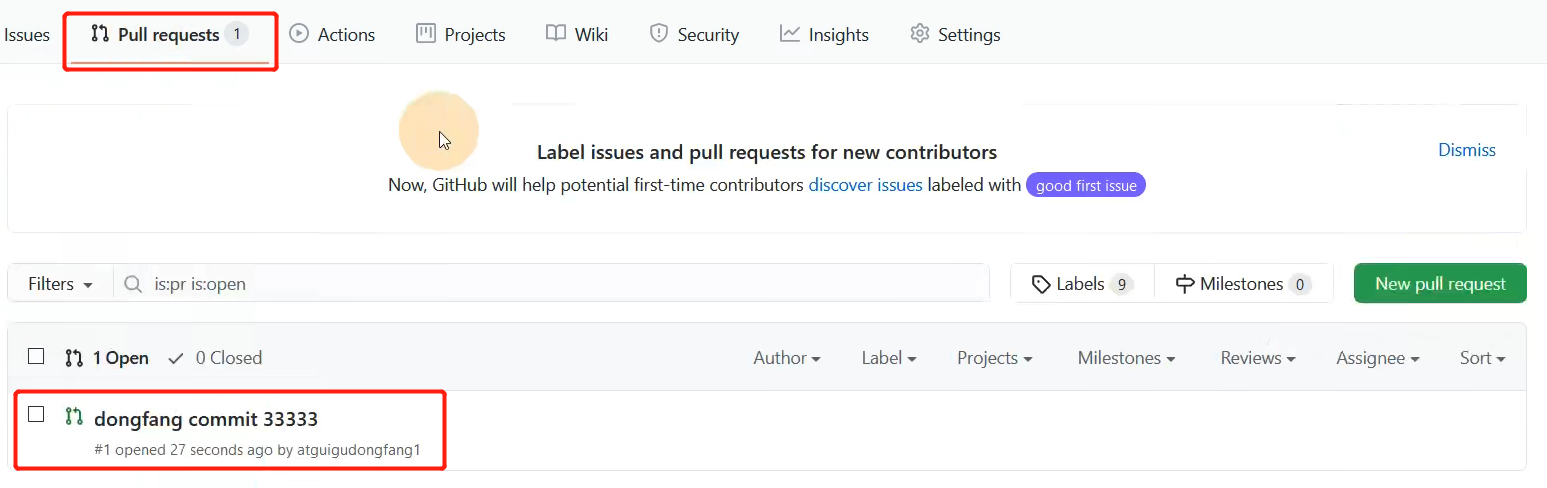Click the Actions play icon
Image resolution: width=1547 pixels, height=488 pixels.
tap(298, 33)
